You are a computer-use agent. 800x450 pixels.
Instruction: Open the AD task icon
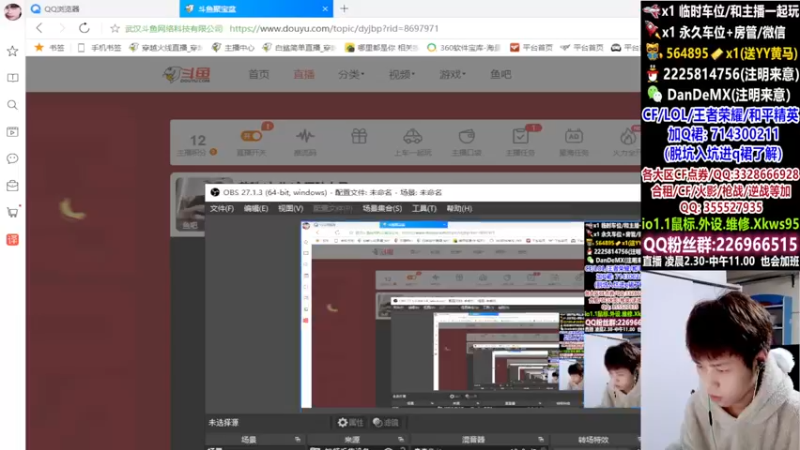tap(573, 136)
